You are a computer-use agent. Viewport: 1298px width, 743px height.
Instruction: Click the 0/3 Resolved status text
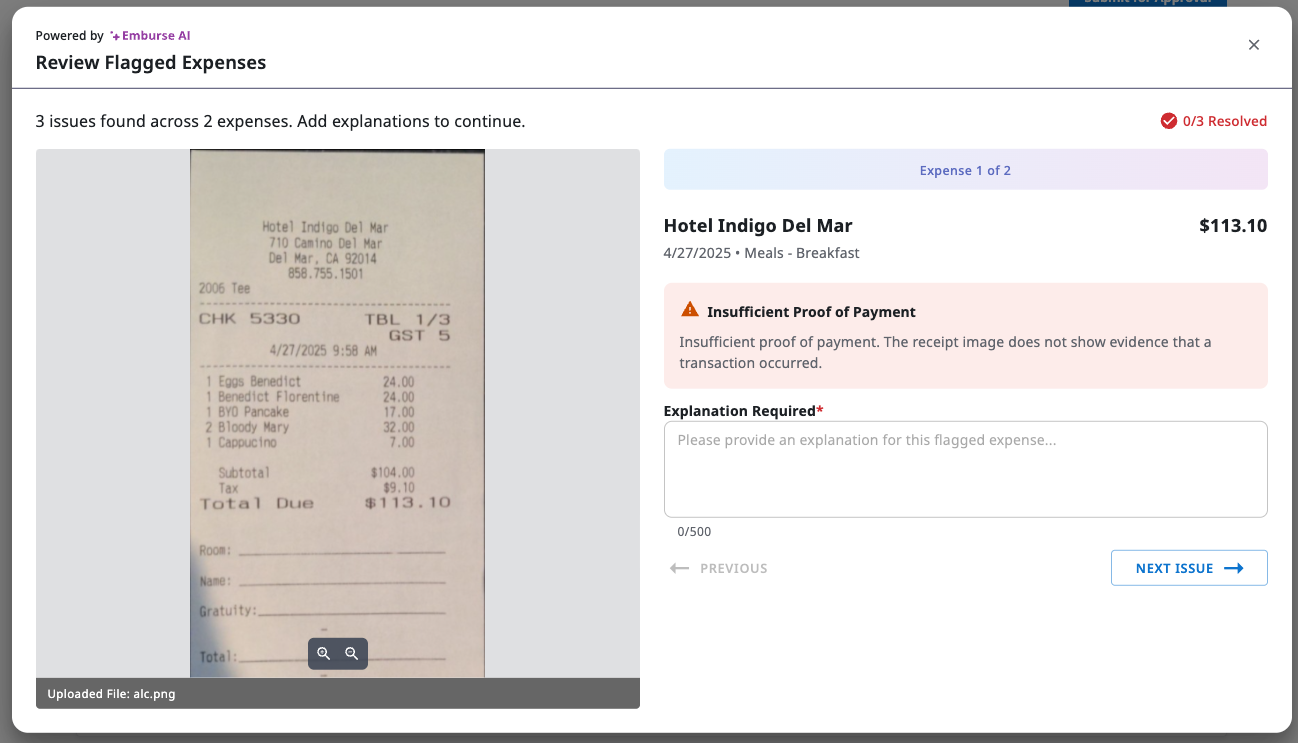(x=1225, y=121)
